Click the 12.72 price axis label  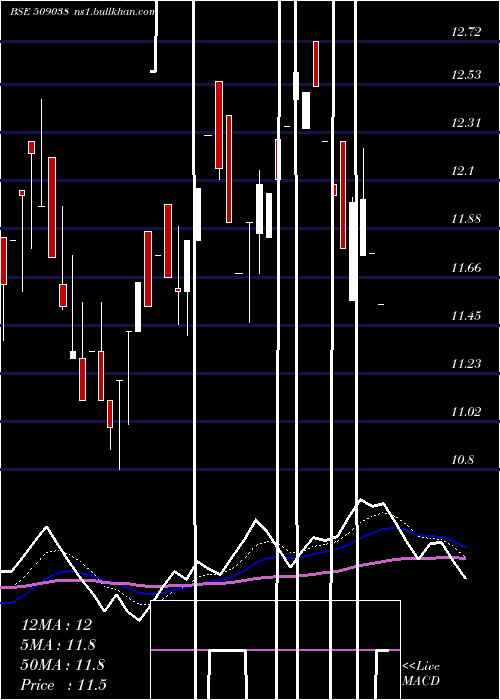466,32
